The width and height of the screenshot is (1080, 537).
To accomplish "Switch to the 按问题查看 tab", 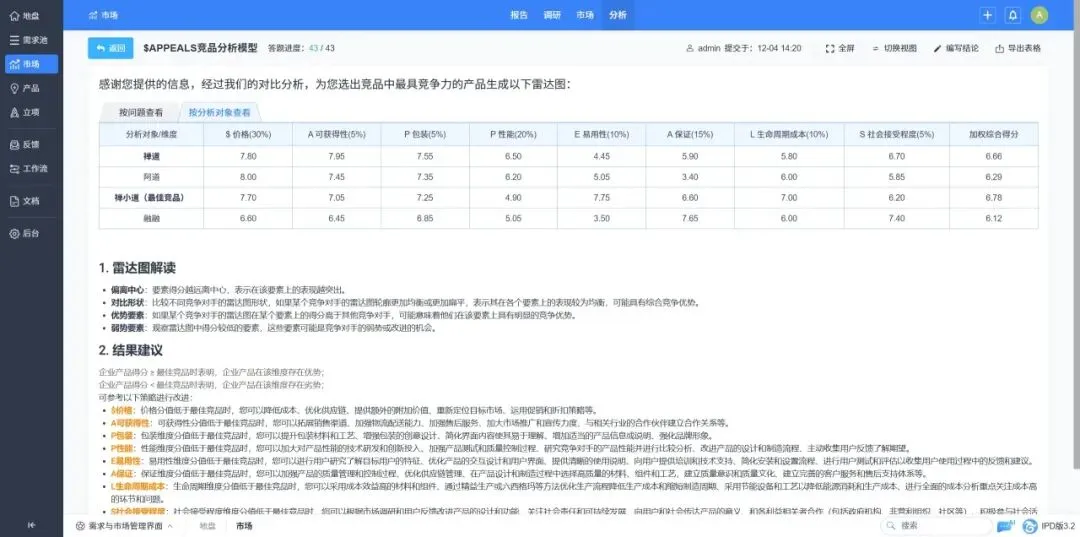I will click(x=141, y=112).
